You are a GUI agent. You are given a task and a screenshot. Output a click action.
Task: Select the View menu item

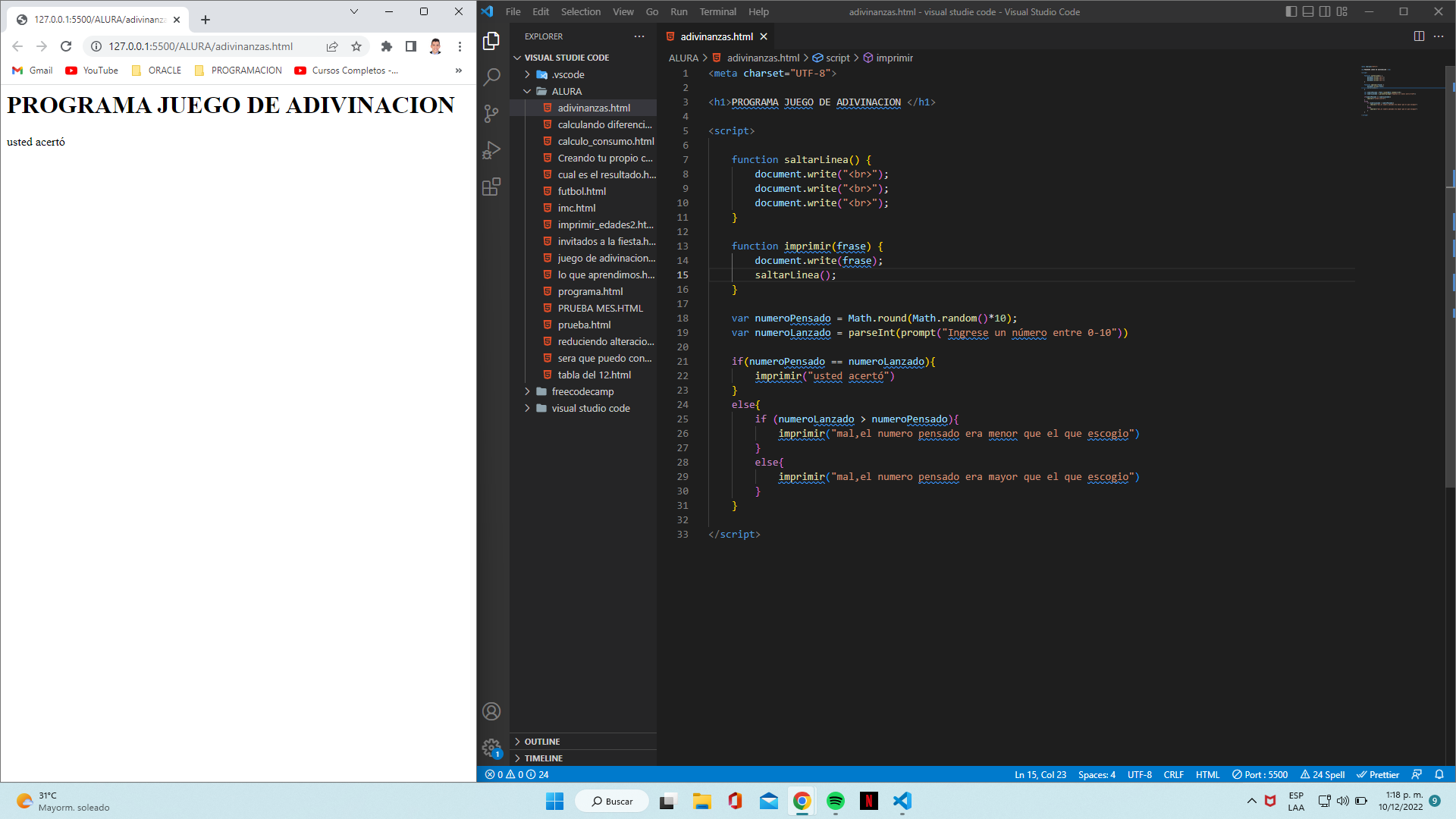coord(623,11)
